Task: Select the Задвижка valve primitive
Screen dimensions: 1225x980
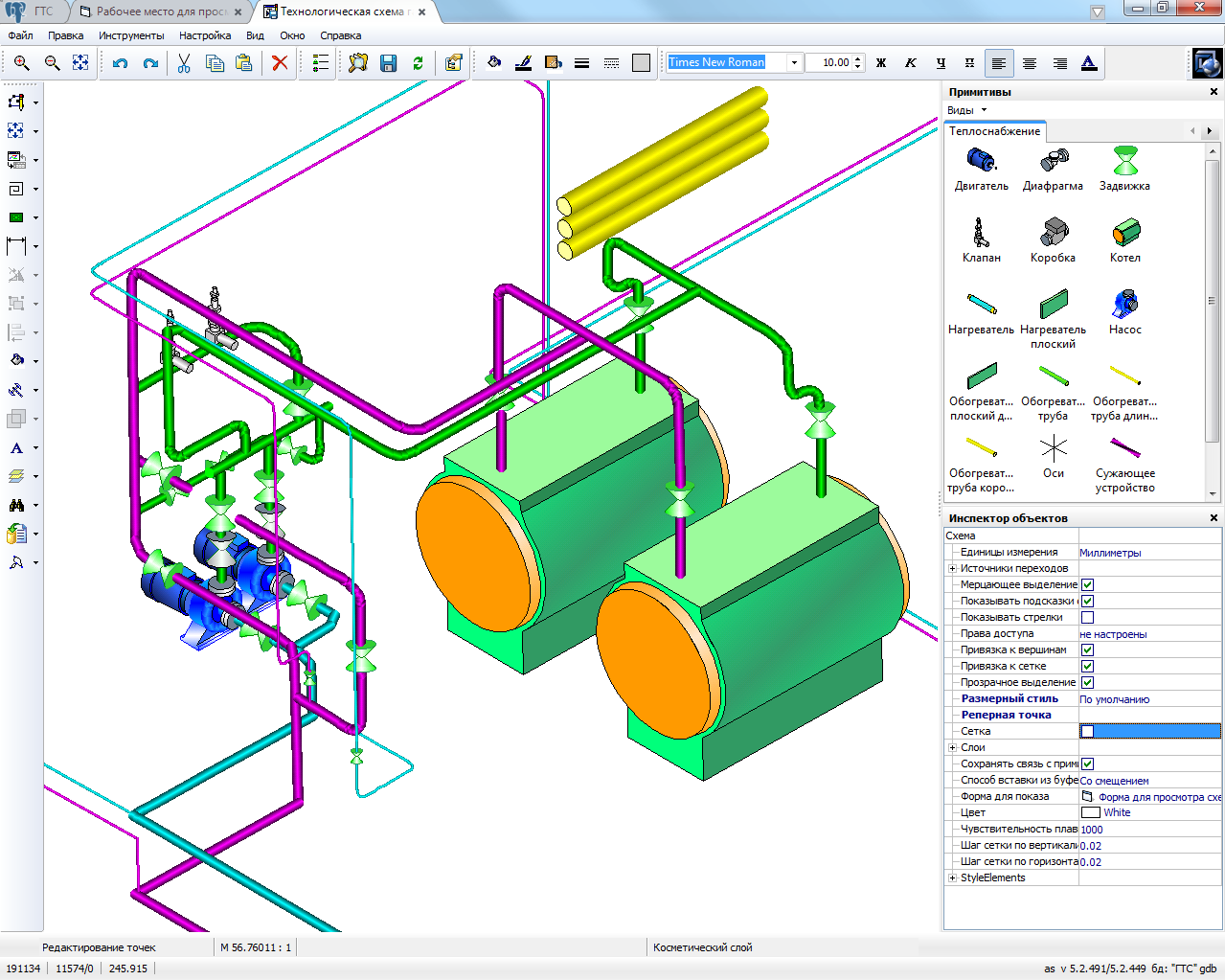Action: pos(1124,169)
